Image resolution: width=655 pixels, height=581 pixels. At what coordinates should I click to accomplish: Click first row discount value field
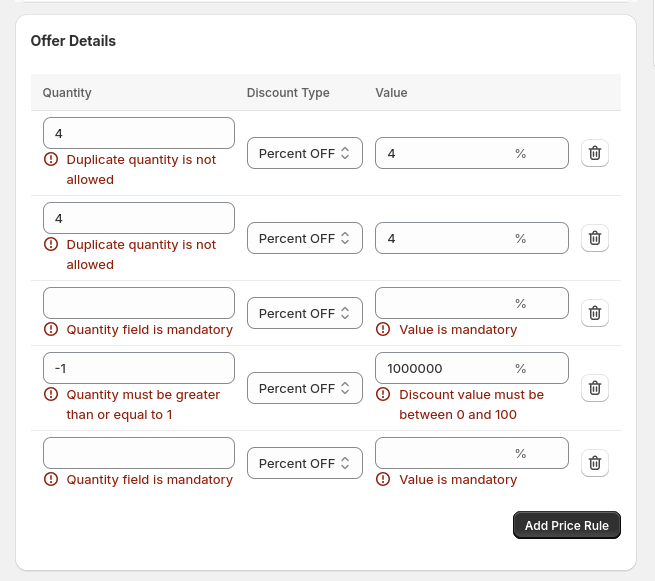click(x=445, y=153)
